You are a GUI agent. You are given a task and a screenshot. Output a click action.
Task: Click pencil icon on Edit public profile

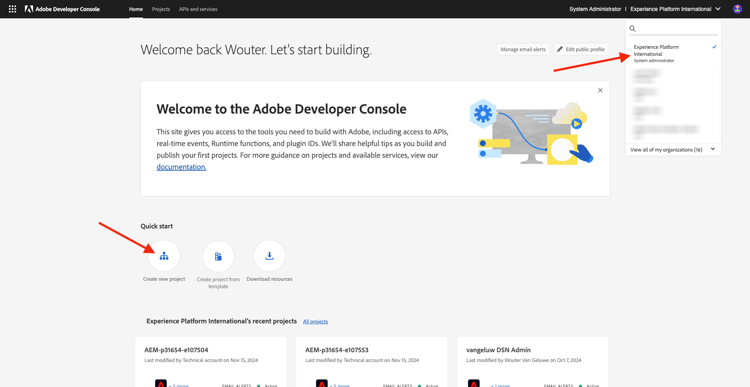[x=560, y=49]
